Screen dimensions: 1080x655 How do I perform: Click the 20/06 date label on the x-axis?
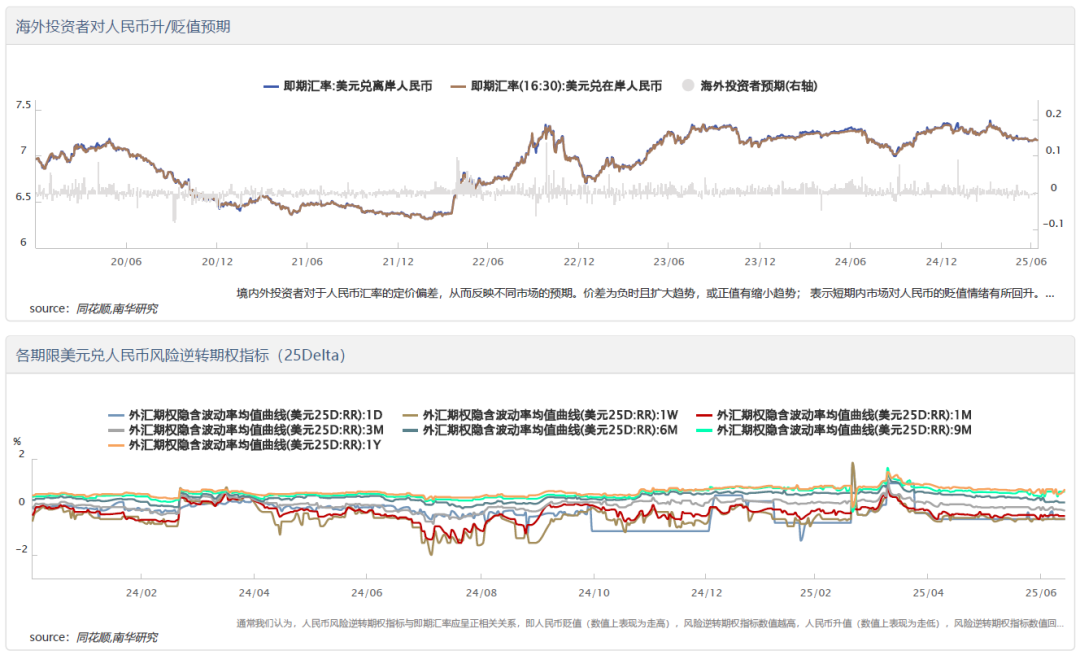[x=126, y=262]
